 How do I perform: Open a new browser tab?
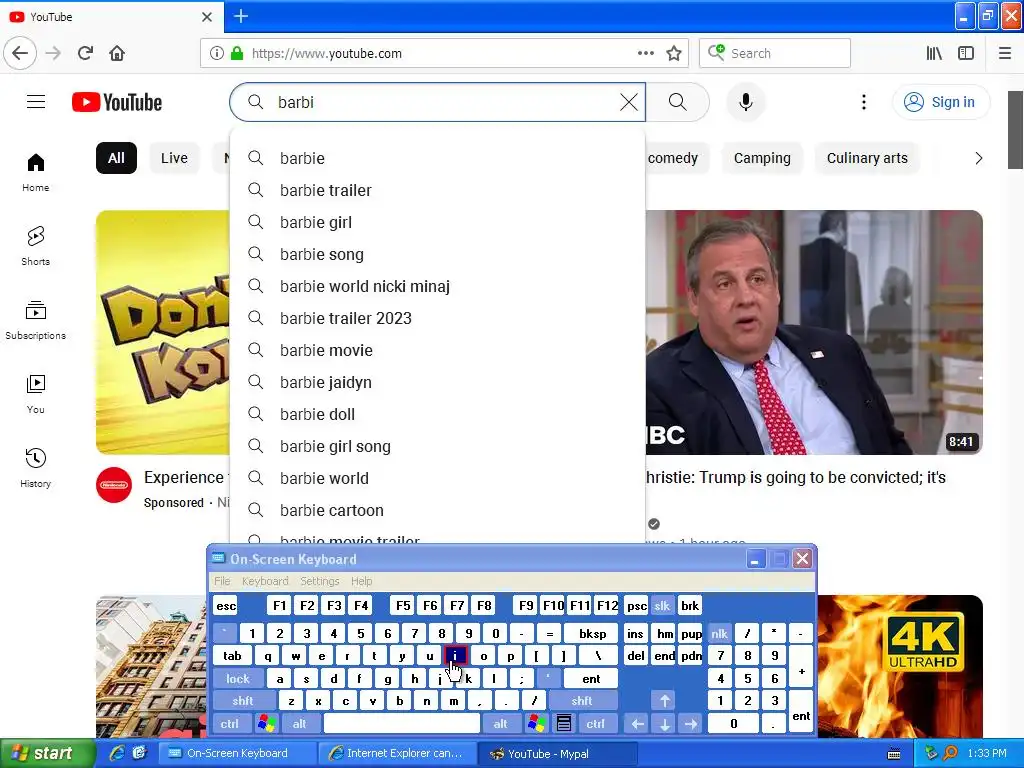241,16
